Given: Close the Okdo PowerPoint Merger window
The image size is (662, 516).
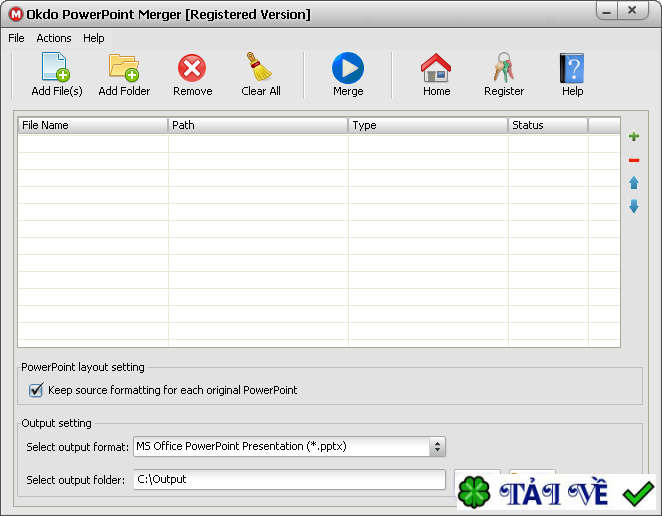Looking at the screenshot, I should [x=632, y=11].
